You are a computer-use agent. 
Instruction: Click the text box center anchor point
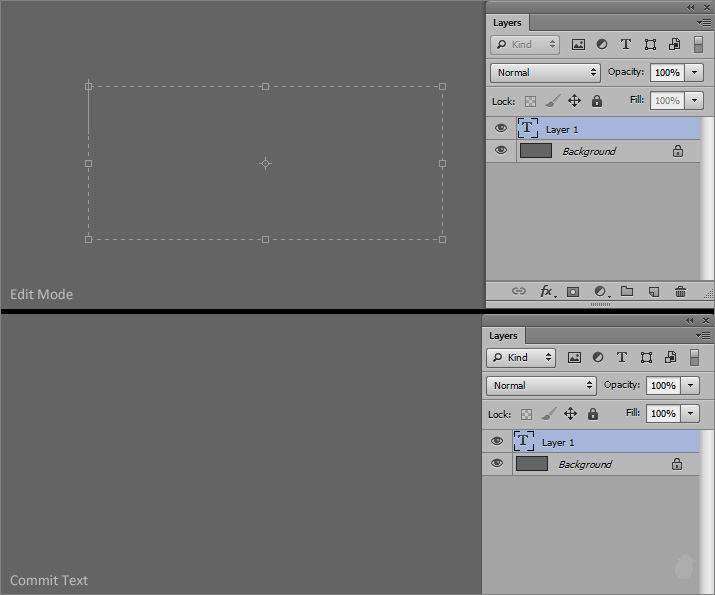(265, 163)
